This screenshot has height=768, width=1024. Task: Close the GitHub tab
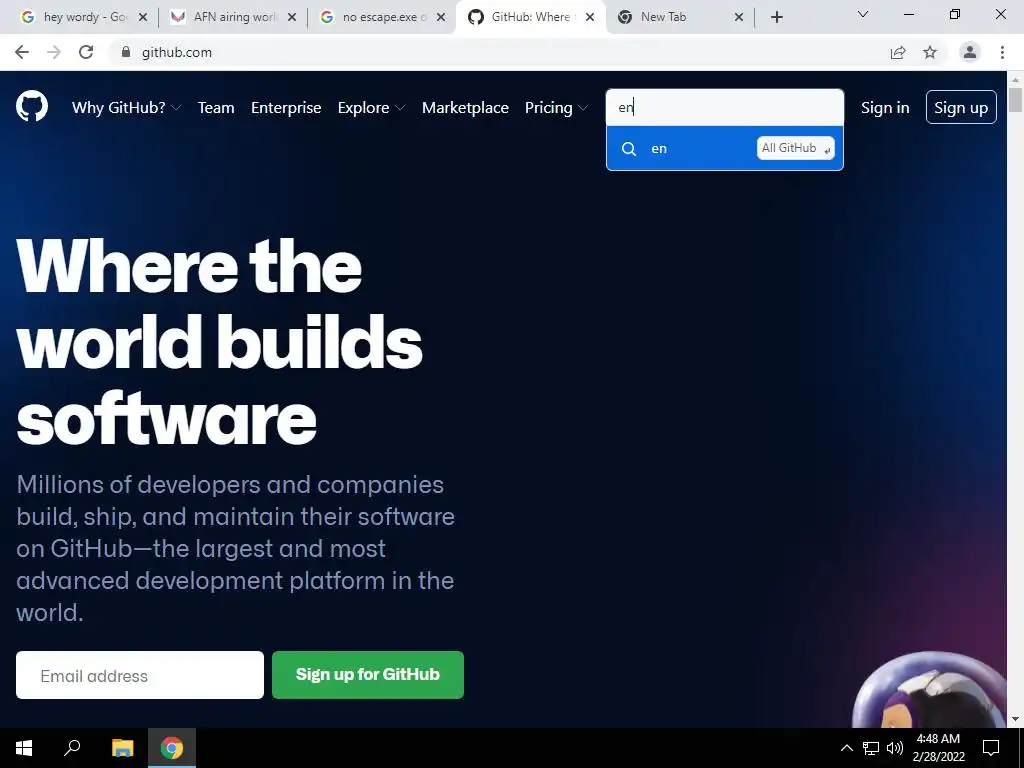590,17
